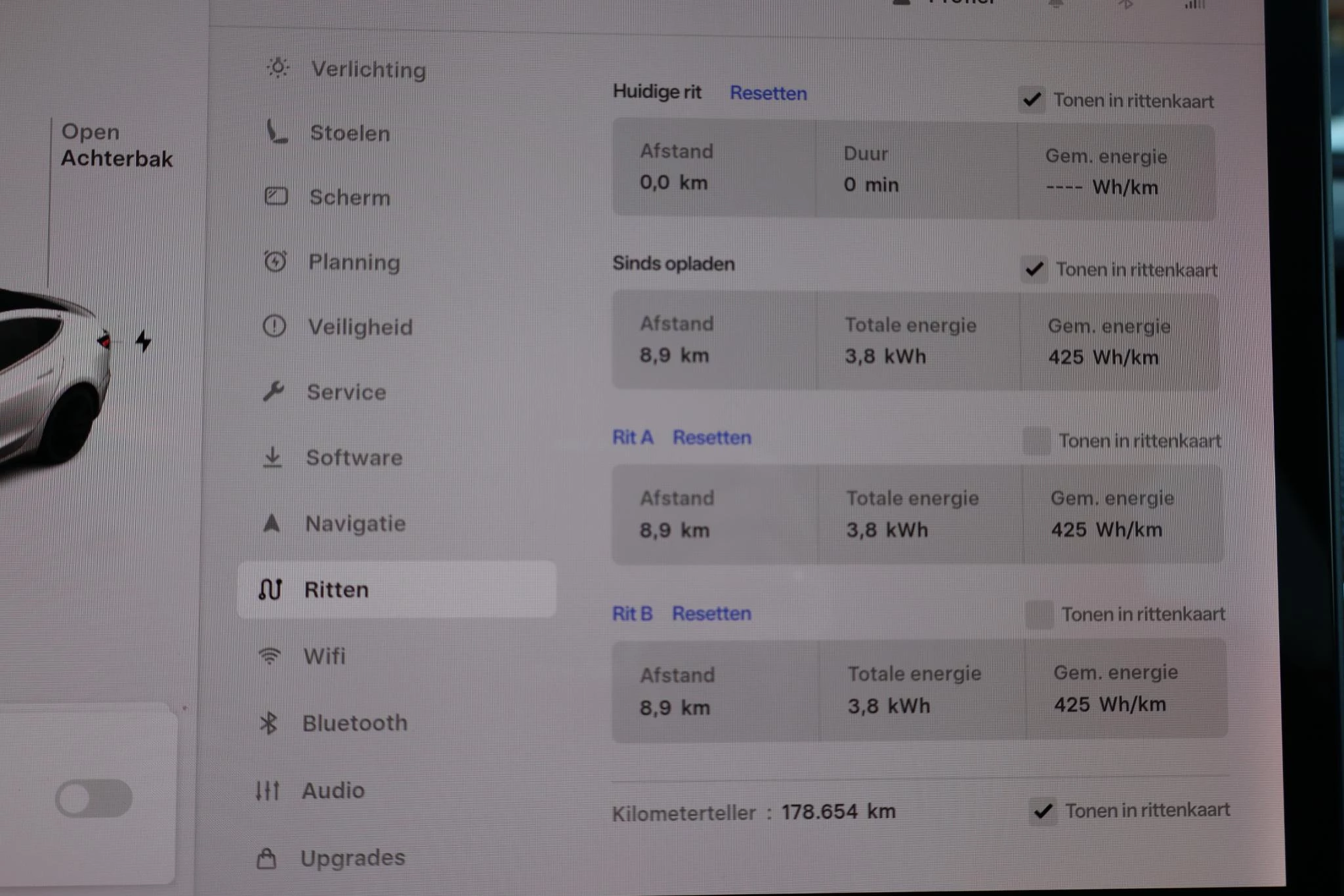This screenshot has width=1344, height=896.
Task: Tap the charging lightning bolt icon
Action: 143,341
